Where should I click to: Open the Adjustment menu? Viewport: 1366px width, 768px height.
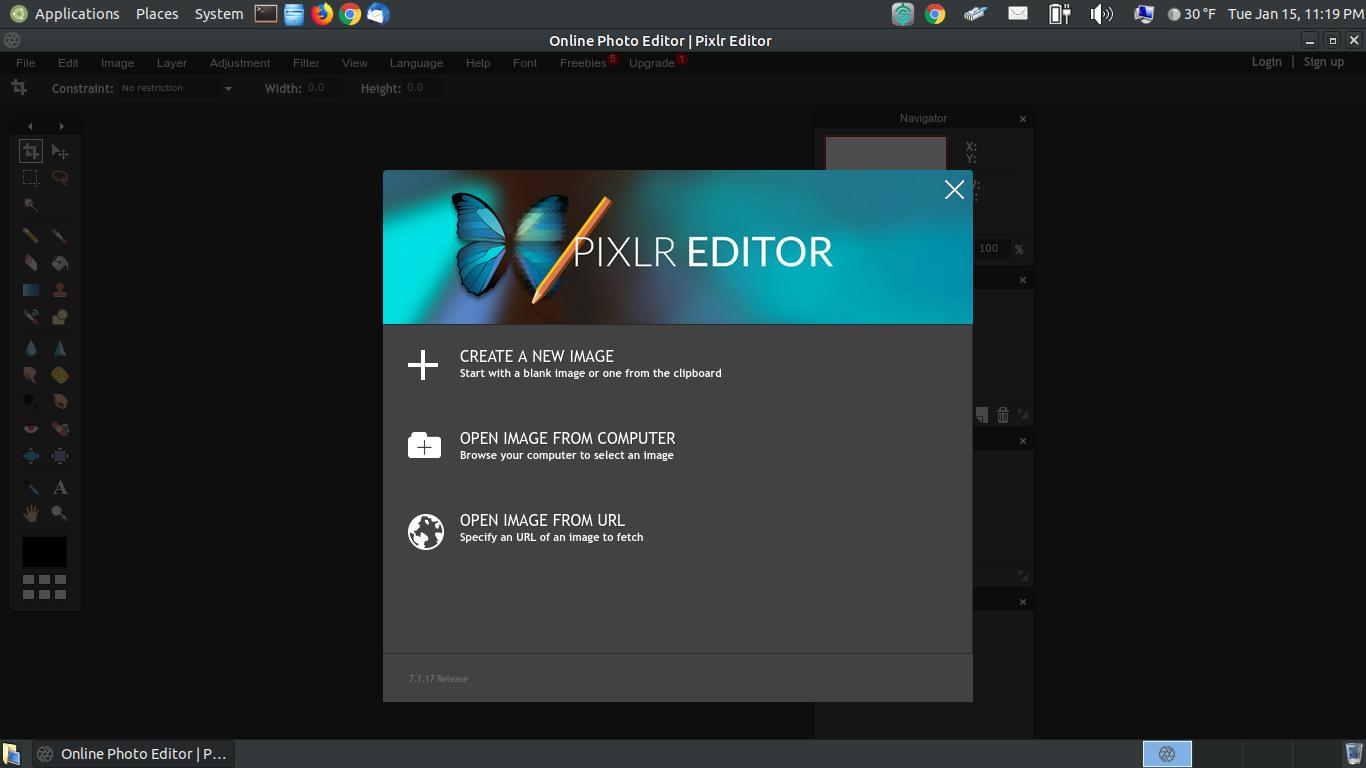[239, 62]
